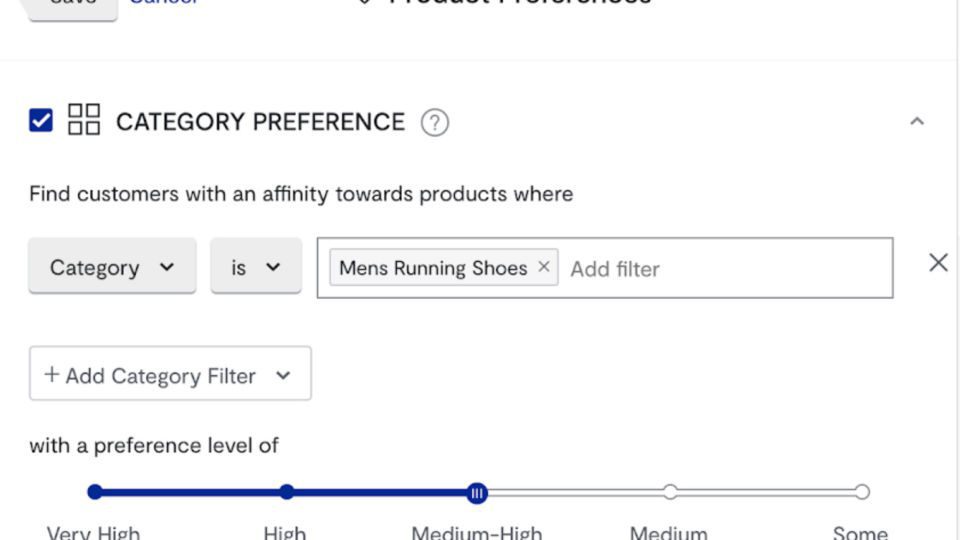Click the Mens Running Shoes tag

(x=432, y=268)
